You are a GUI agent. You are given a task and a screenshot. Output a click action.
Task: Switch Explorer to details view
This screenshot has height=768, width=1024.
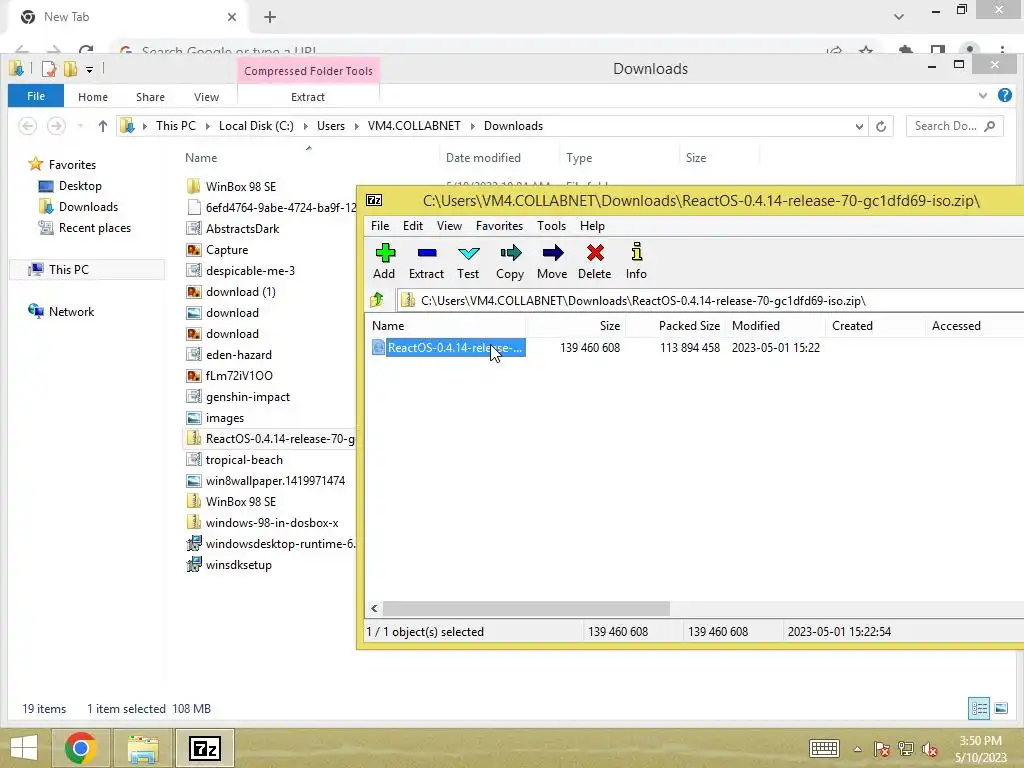(x=979, y=708)
